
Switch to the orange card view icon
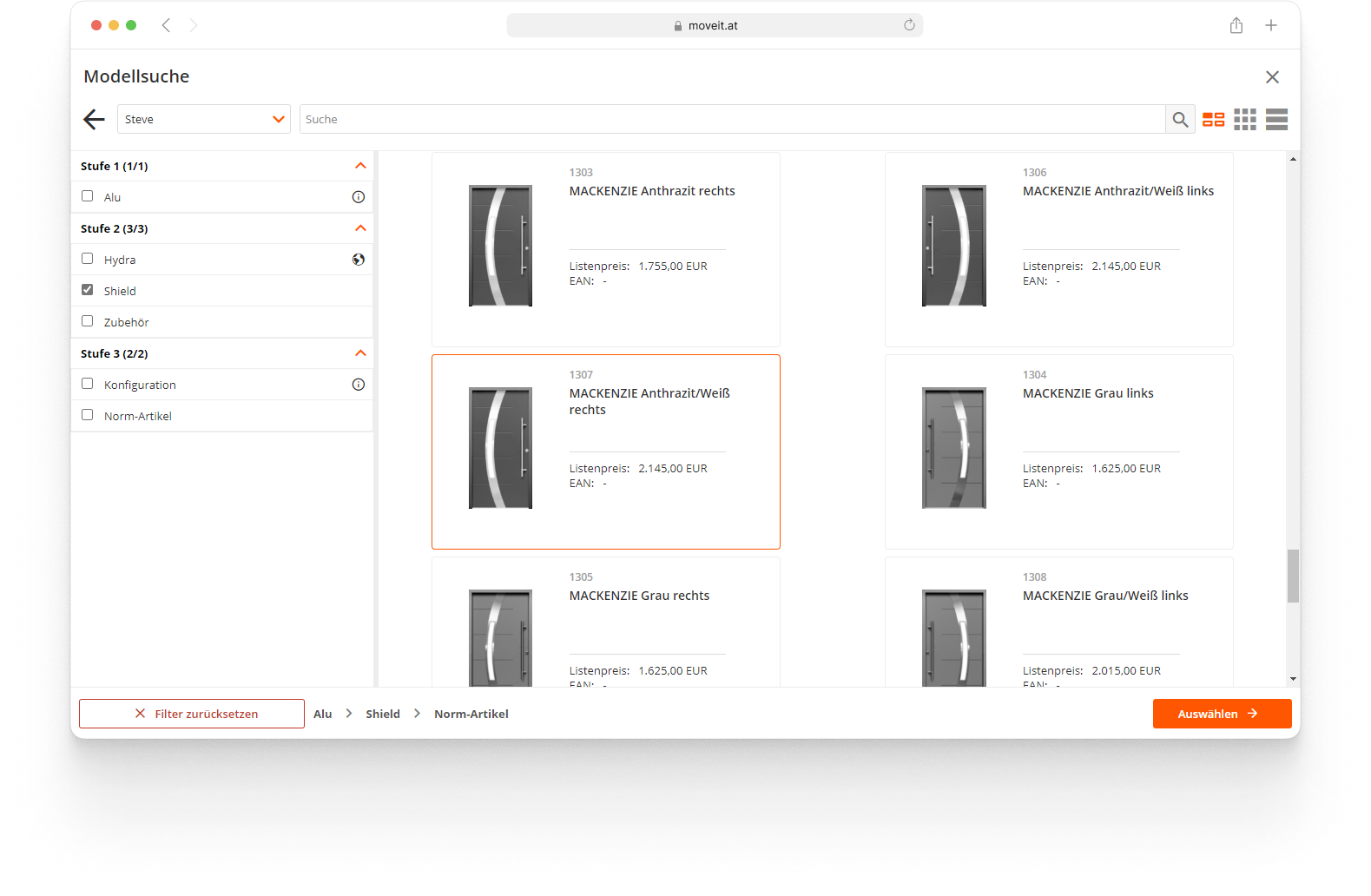(1213, 119)
